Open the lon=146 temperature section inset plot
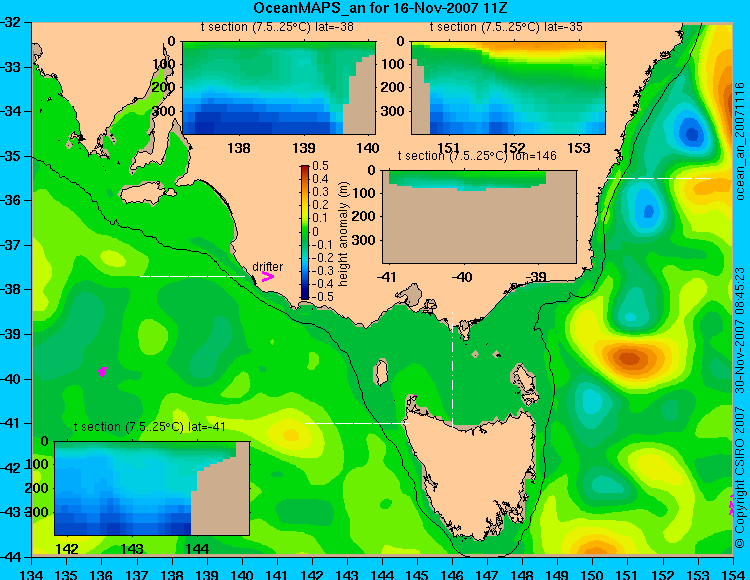 point(479,217)
